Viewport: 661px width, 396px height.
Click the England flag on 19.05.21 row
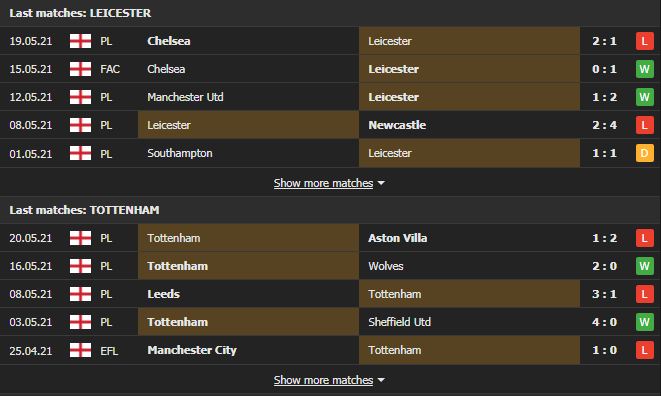(80, 41)
